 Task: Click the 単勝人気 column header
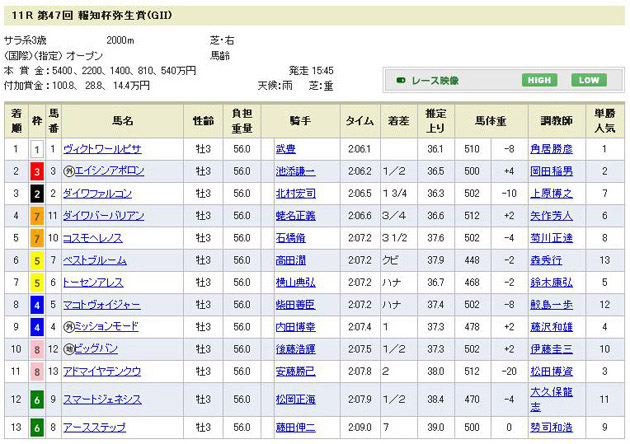(606, 121)
